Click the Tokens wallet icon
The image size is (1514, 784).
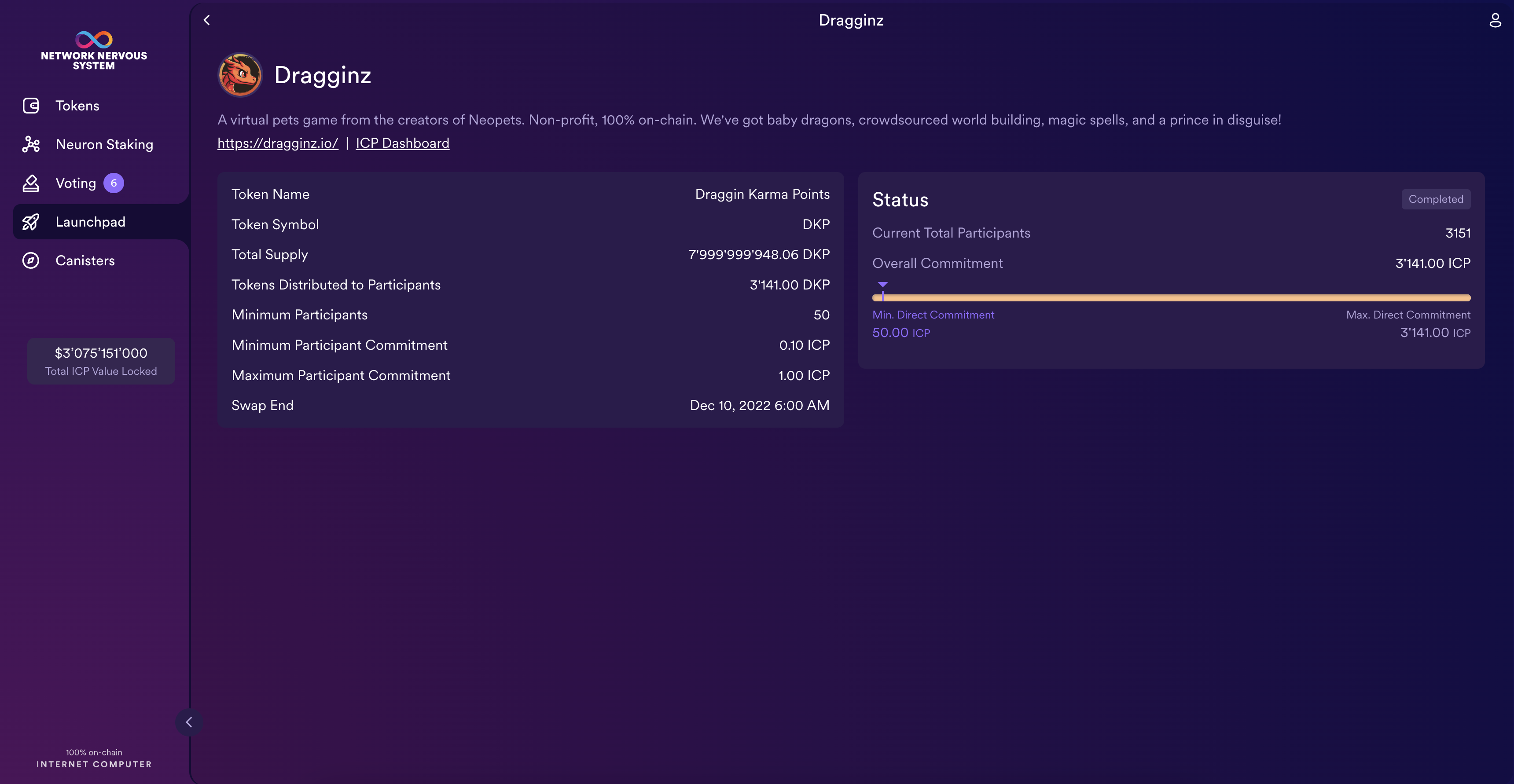30,106
